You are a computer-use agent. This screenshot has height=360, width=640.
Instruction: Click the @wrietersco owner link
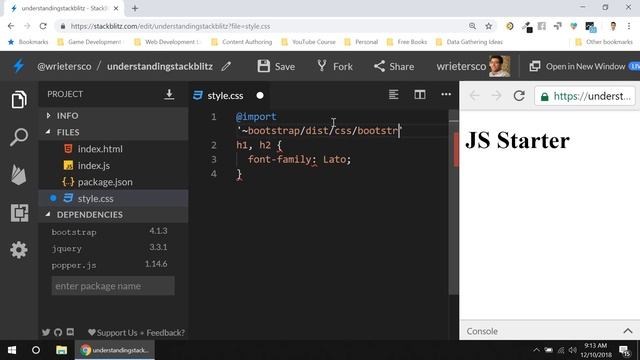64,66
